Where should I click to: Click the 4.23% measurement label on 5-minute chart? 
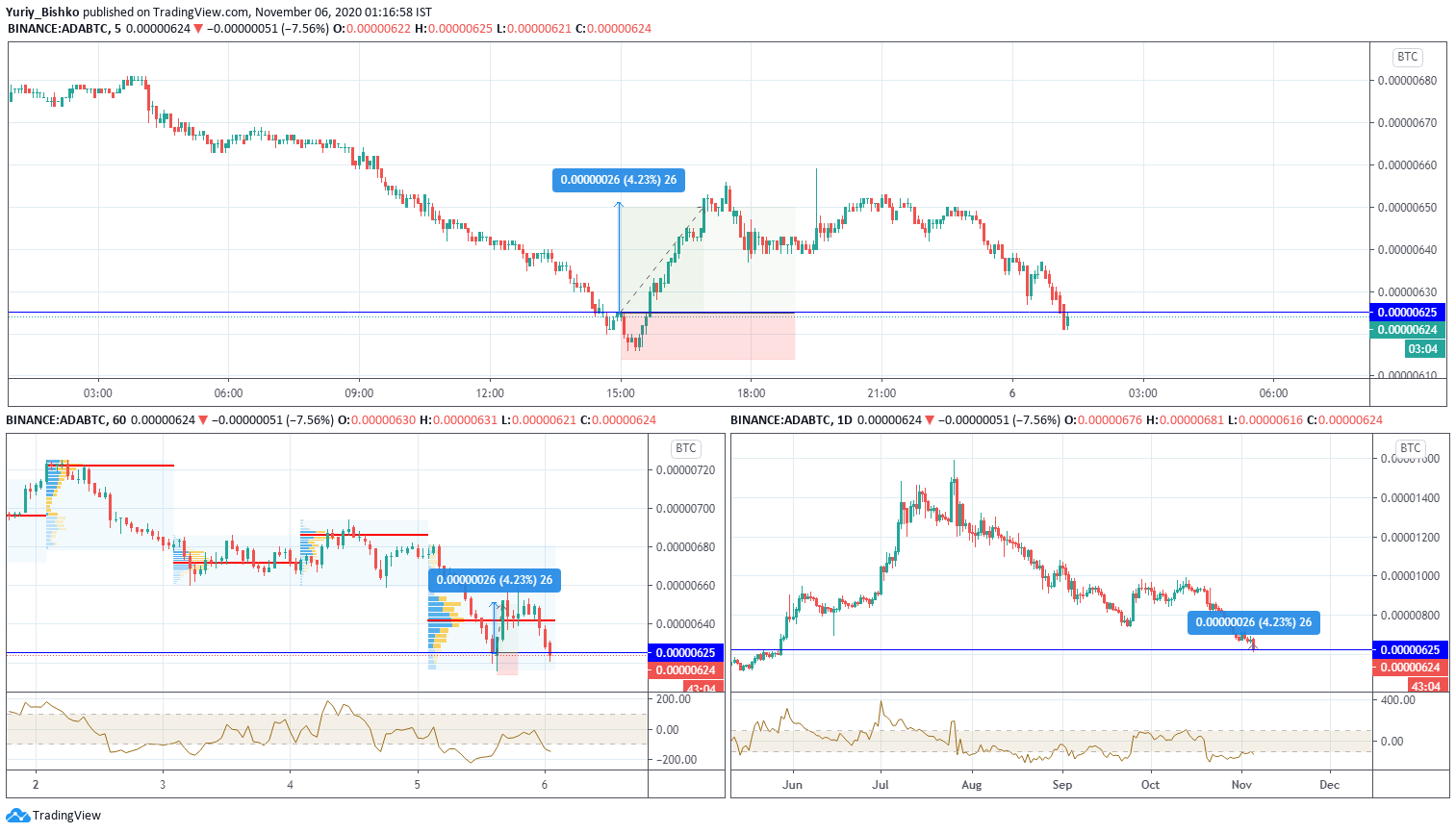[x=618, y=180]
